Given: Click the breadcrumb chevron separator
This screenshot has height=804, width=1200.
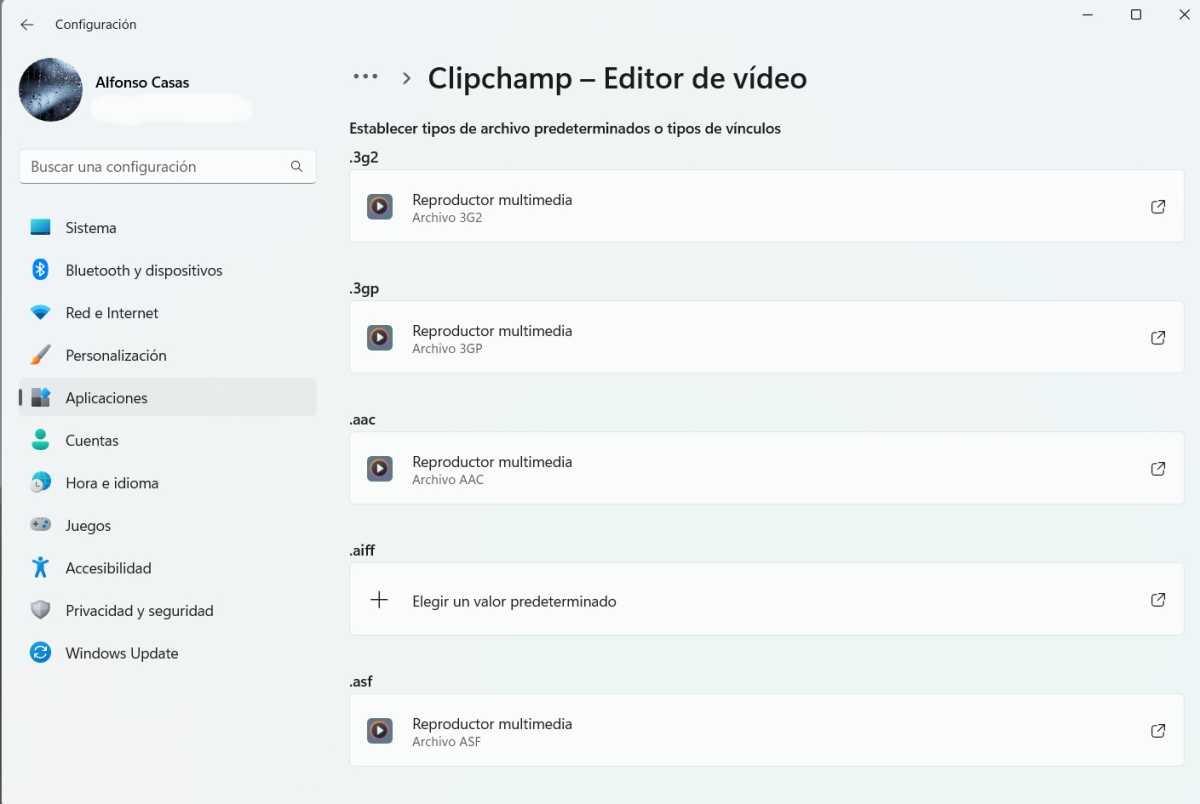Looking at the screenshot, I should [x=406, y=78].
